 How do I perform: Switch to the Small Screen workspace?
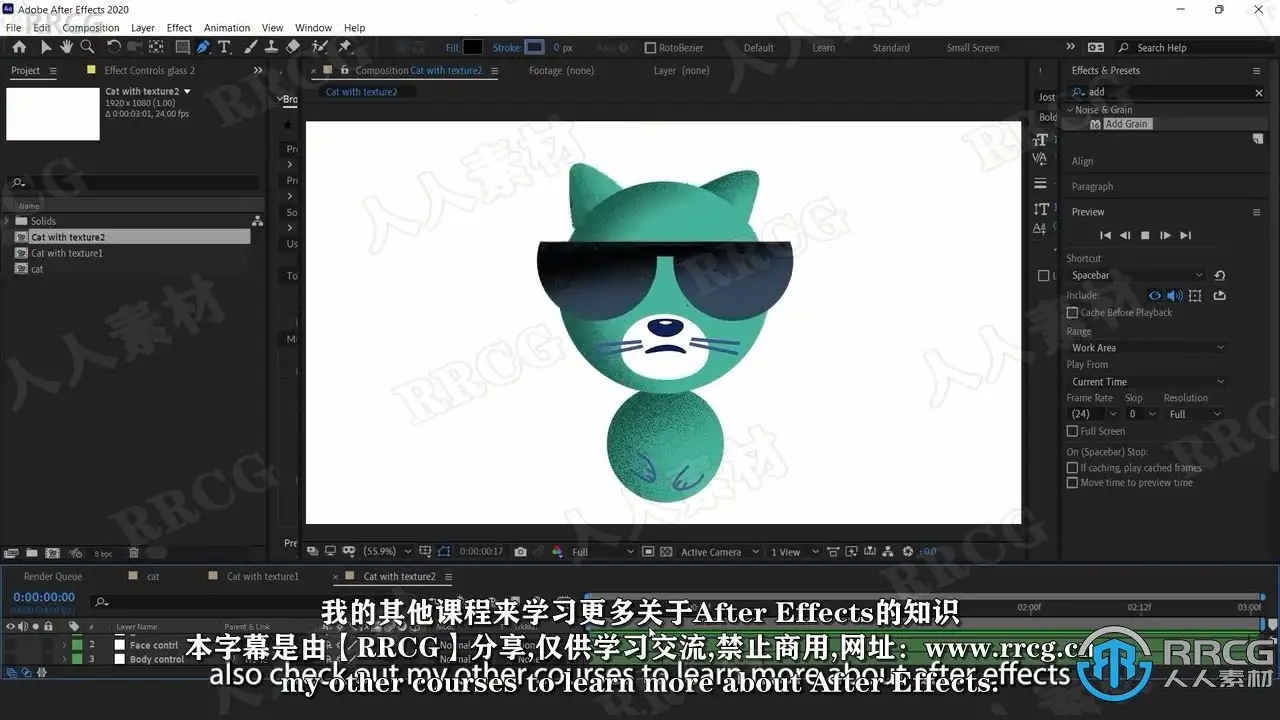973,48
